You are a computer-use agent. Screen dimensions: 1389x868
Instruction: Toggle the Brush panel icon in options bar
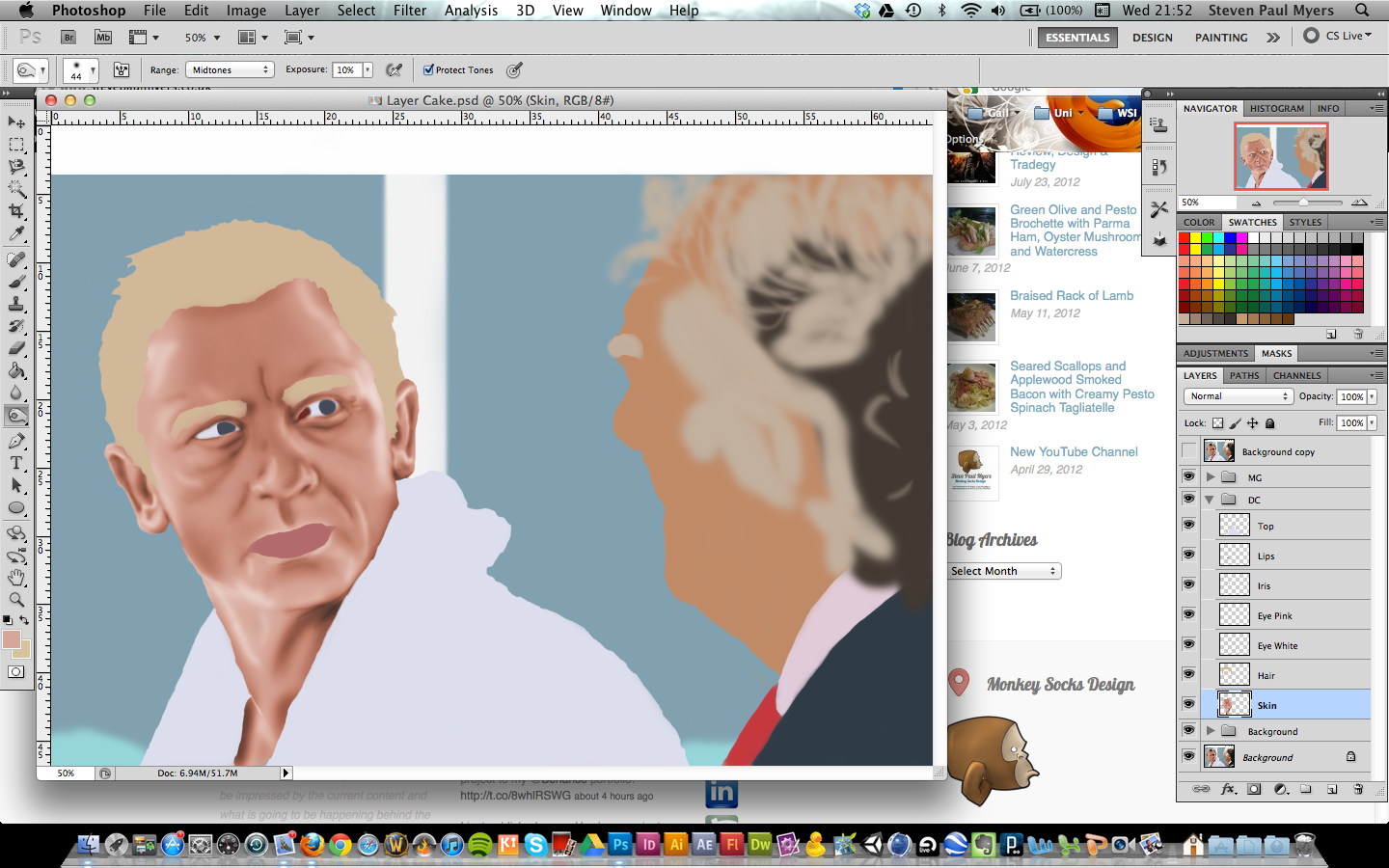point(122,69)
